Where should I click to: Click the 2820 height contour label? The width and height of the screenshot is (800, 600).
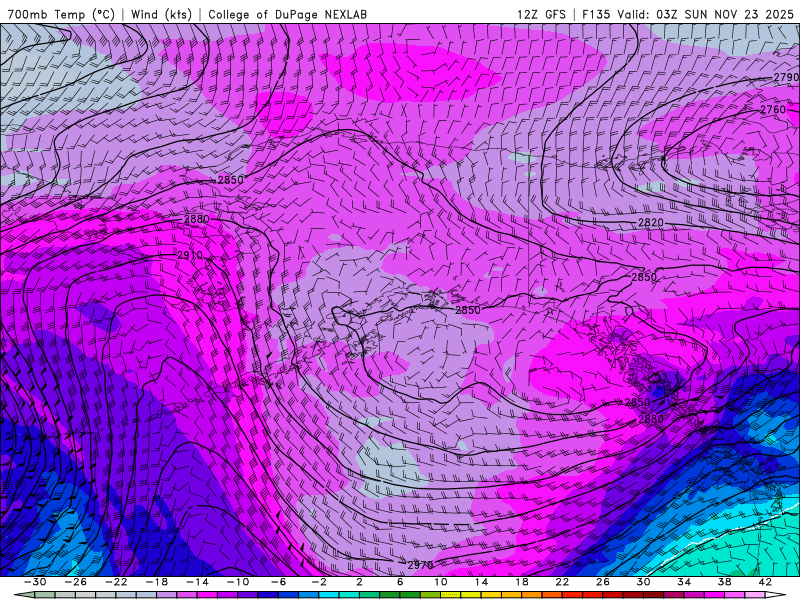pos(651,222)
